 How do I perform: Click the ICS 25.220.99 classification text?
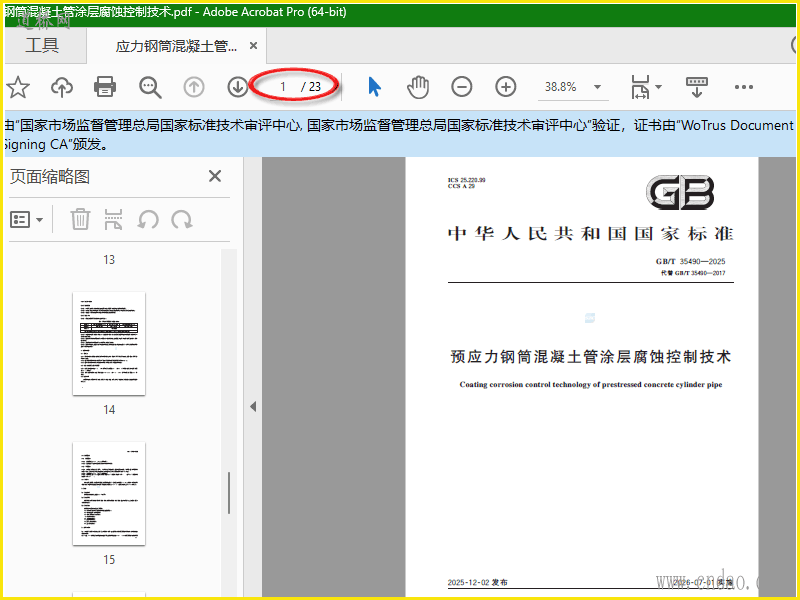(467, 180)
